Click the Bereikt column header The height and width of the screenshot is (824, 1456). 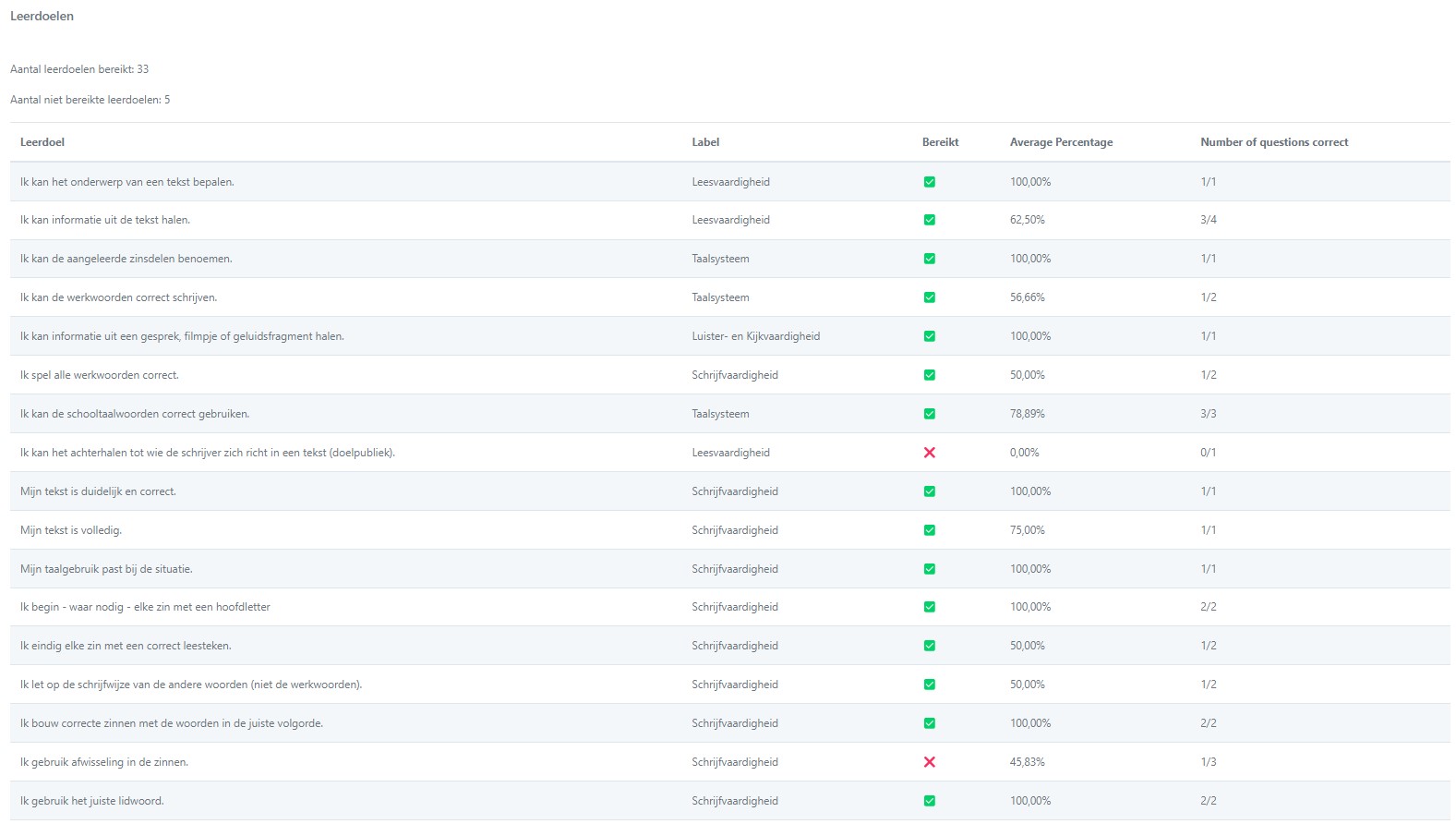[940, 142]
